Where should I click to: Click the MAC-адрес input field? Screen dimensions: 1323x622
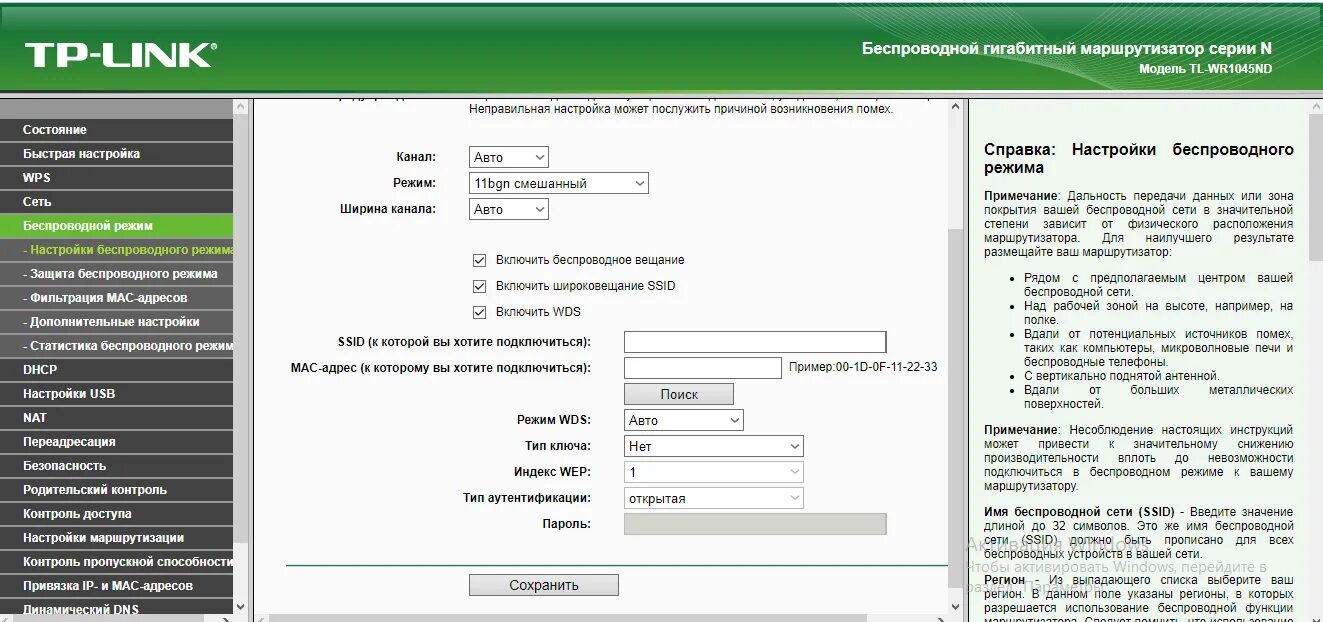[x=703, y=368]
